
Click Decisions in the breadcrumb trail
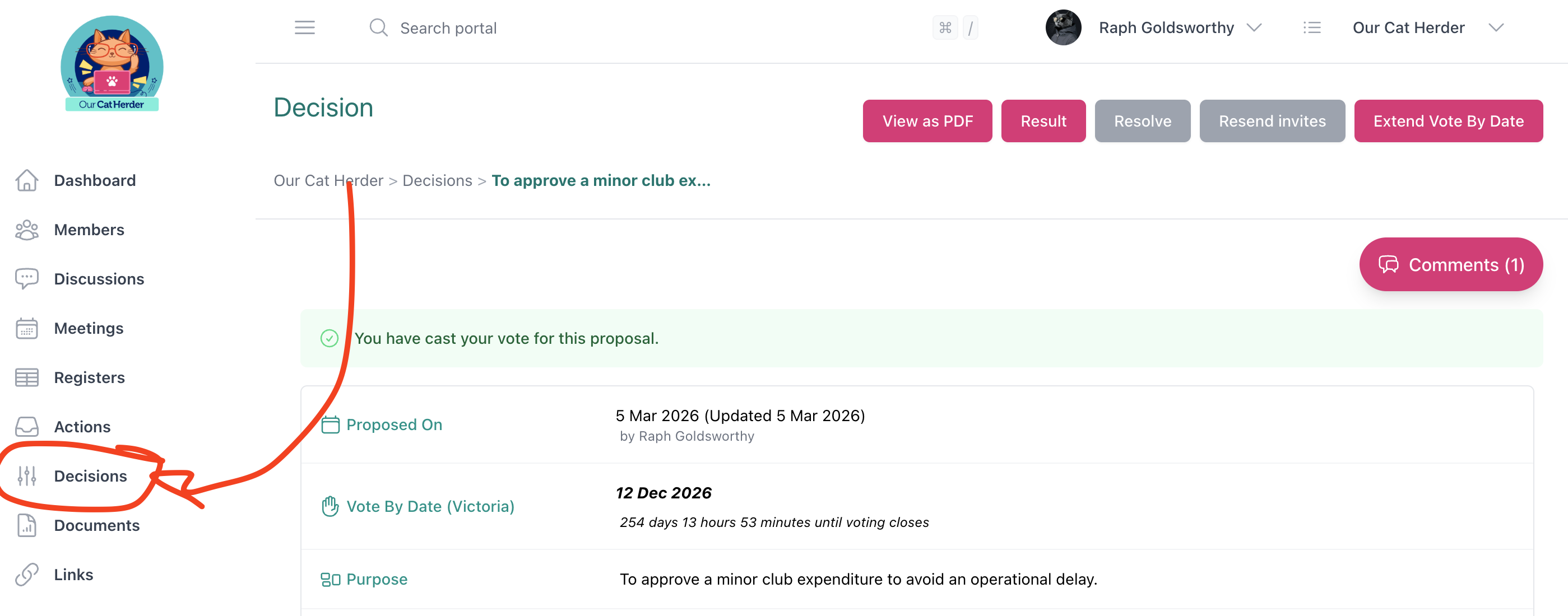tap(437, 180)
